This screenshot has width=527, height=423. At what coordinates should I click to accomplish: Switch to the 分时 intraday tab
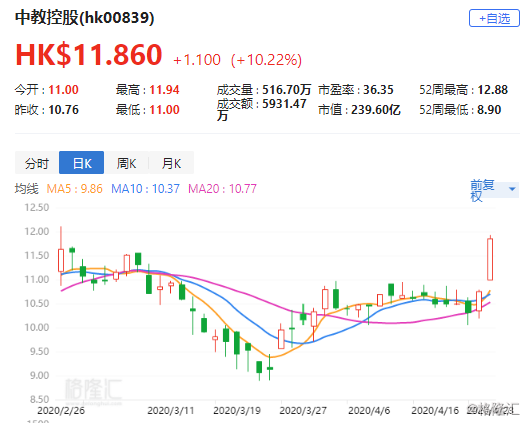37,163
